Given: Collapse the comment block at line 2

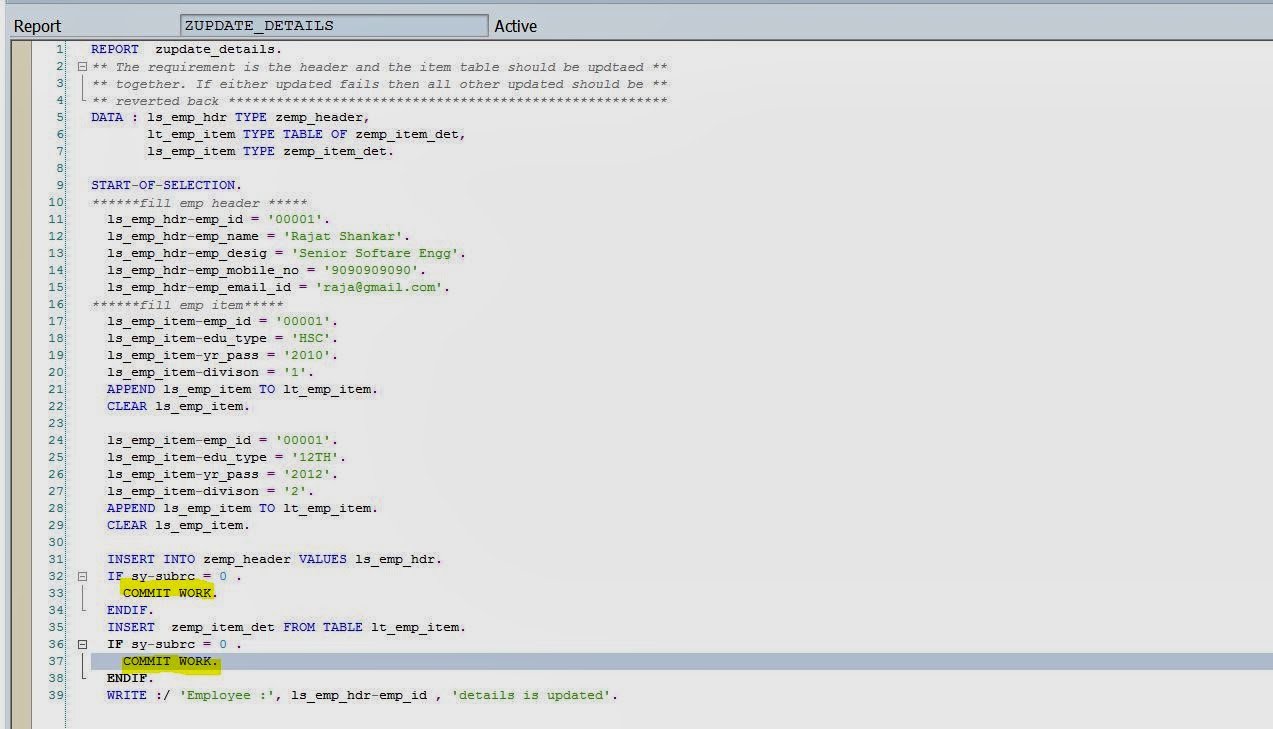Looking at the screenshot, I should click(x=82, y=67).
